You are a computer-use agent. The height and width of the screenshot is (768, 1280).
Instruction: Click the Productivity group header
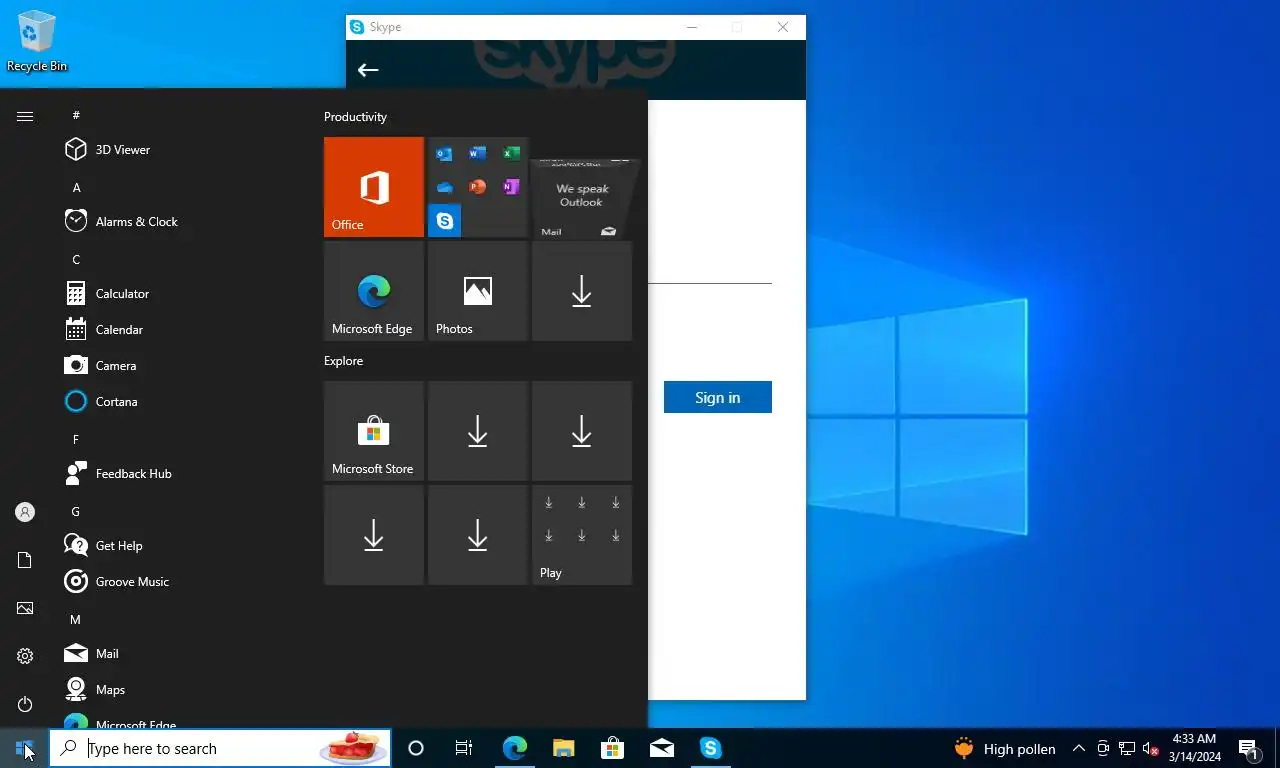(x=355, y=117)
